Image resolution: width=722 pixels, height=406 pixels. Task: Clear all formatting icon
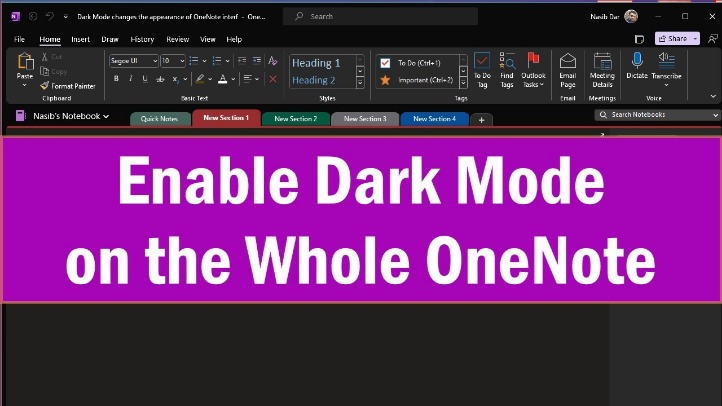(273, 60)
